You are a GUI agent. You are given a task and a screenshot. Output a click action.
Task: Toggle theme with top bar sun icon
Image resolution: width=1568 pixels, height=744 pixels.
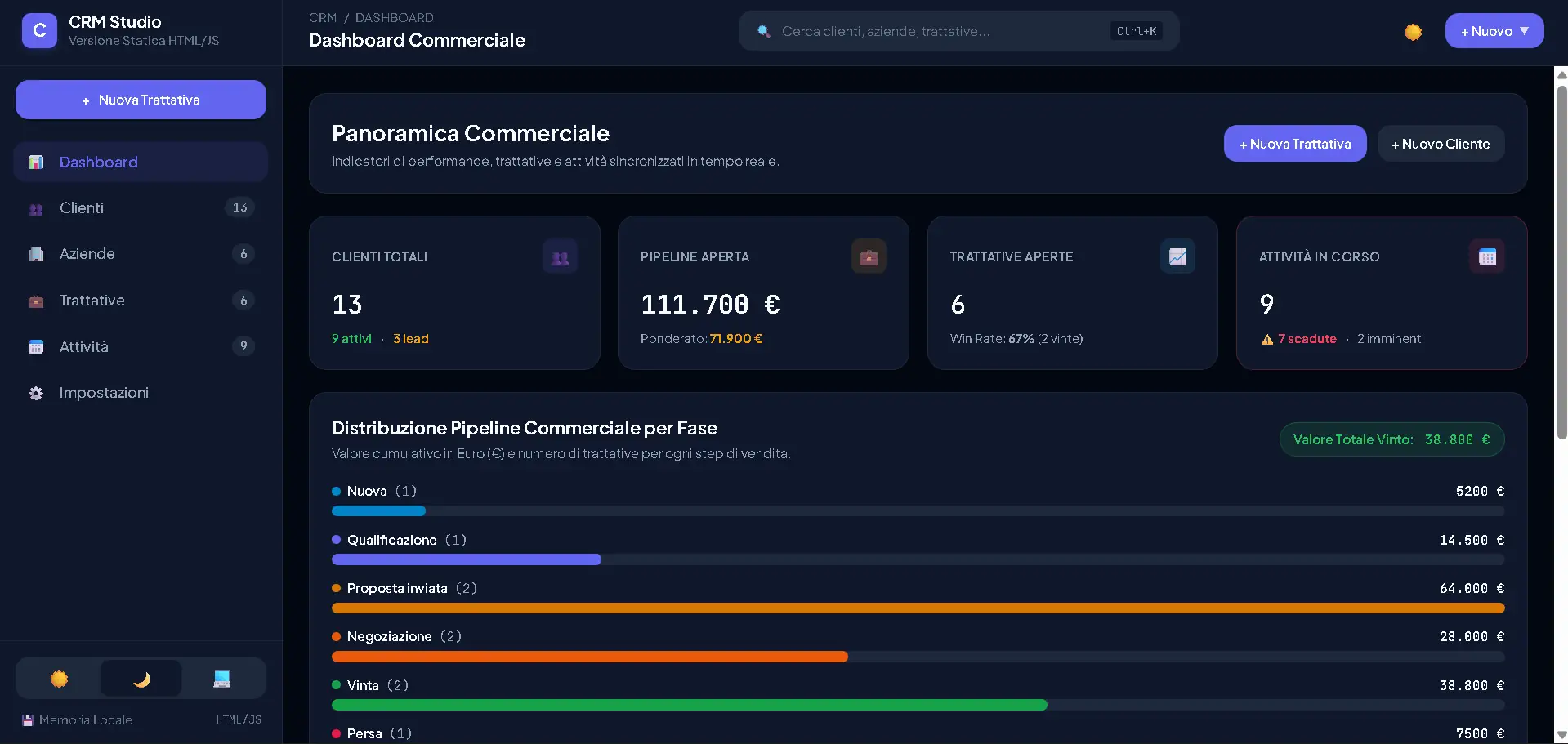point(1413,32)
